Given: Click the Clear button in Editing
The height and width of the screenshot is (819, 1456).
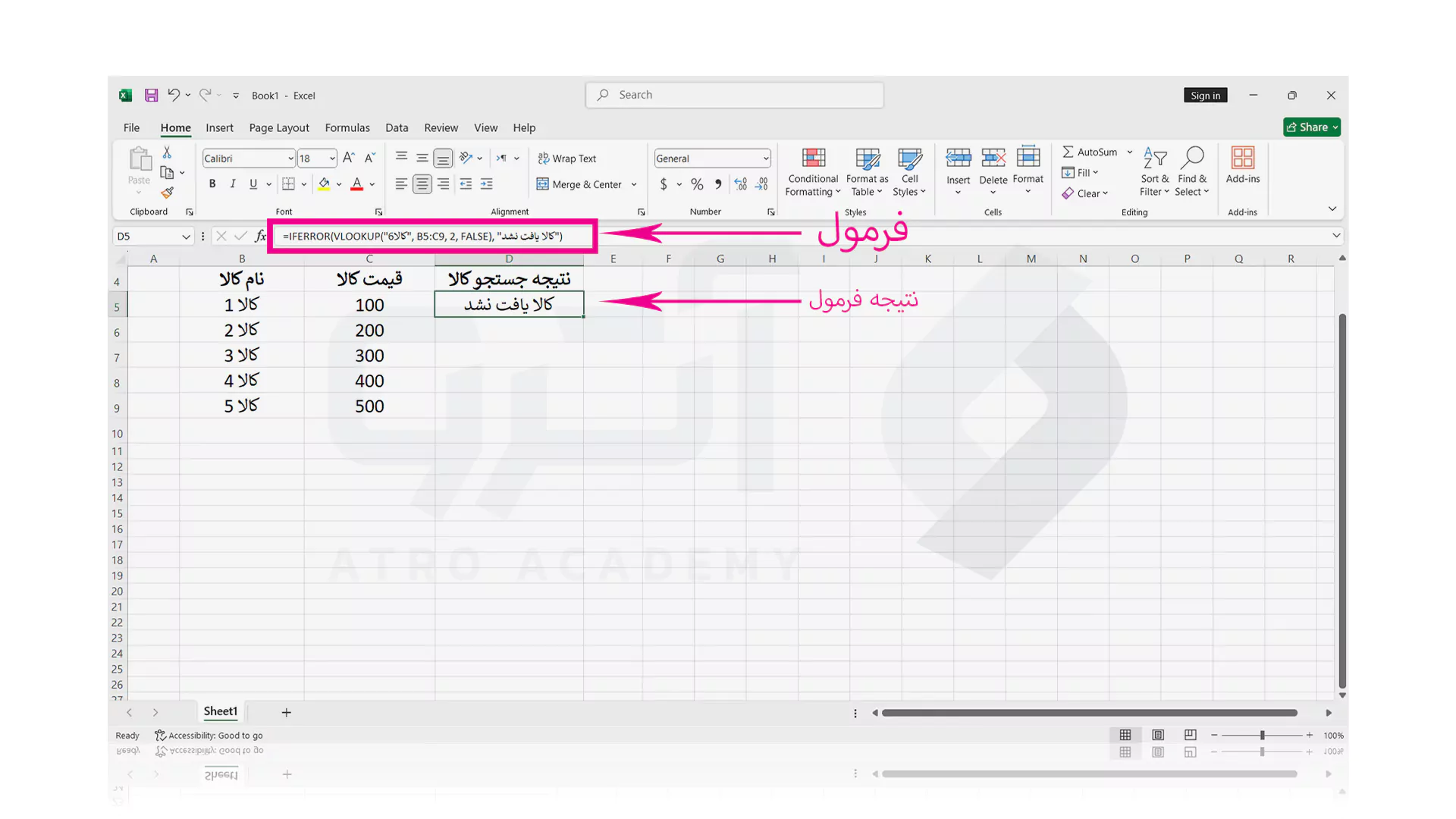Looking at the screenshot, I should click(1085, 193).
